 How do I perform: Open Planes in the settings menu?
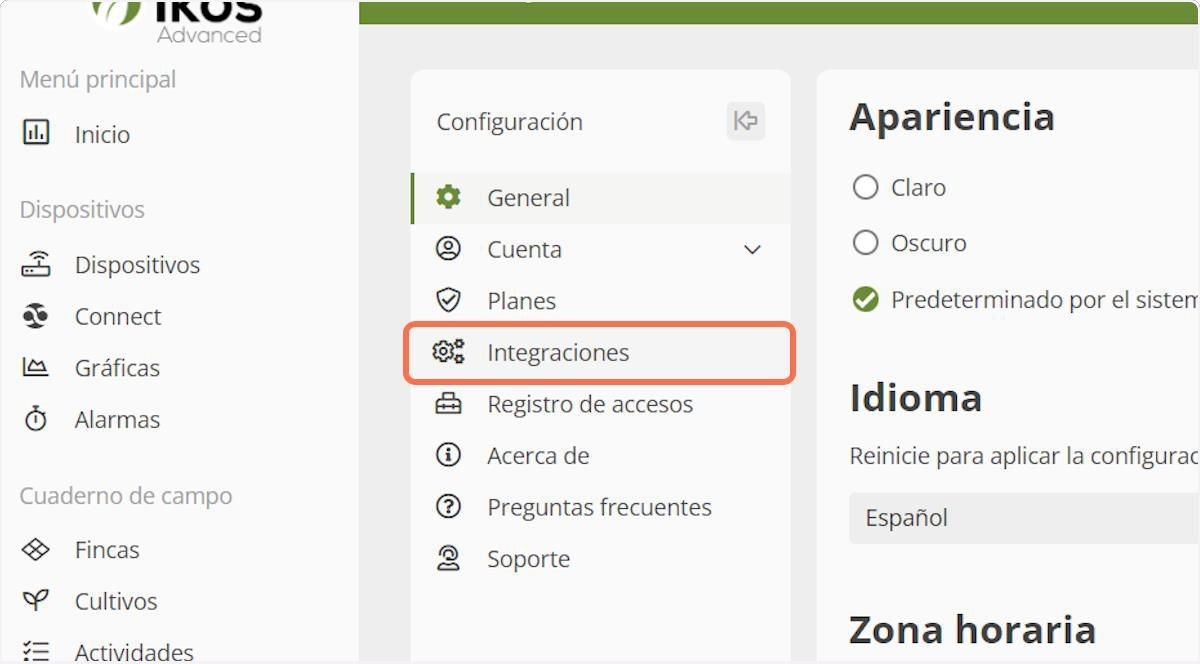pos(521,301)
